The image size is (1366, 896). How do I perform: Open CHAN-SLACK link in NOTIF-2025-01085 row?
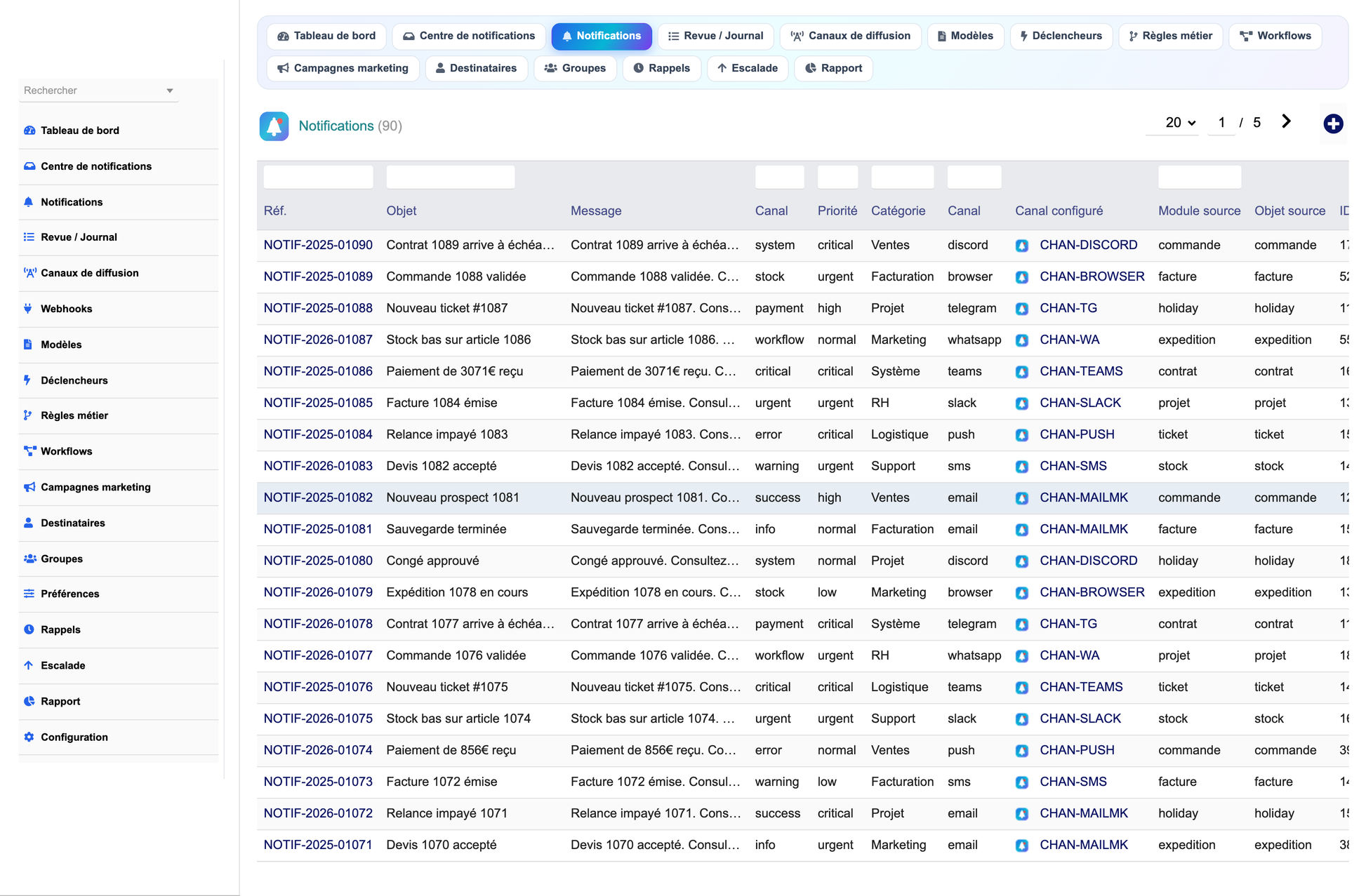1080,403
